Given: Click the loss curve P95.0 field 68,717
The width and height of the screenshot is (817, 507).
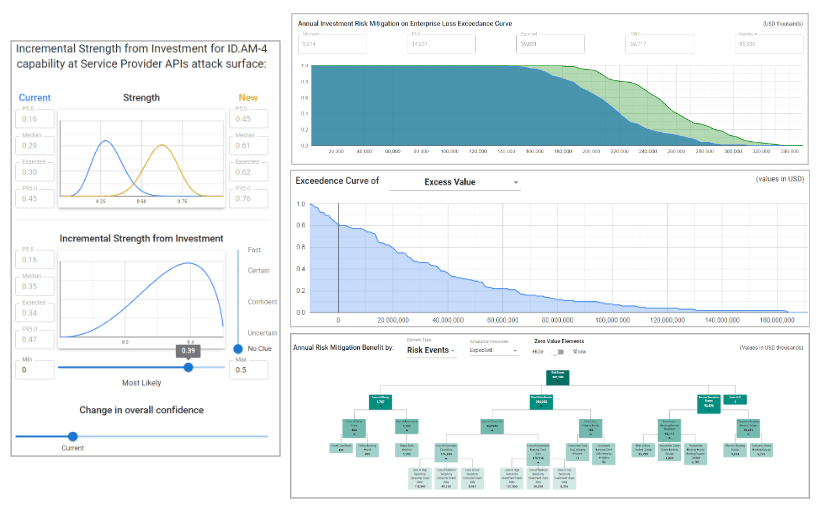Looking at the screenshot, I should tap(660, 44).
